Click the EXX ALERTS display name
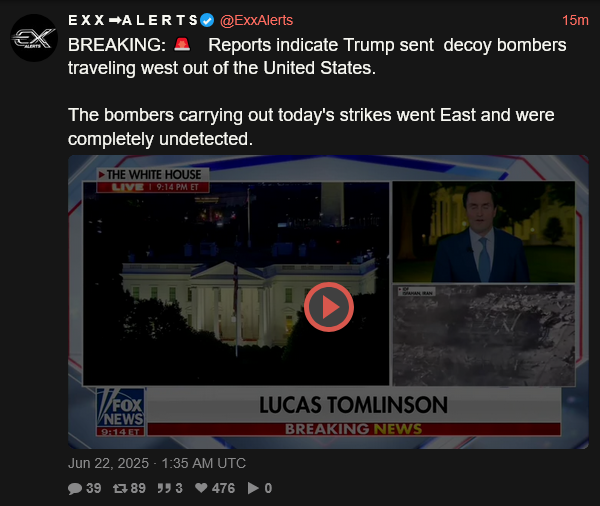Viewport: 600px width, 506px height. coord(133,20)
